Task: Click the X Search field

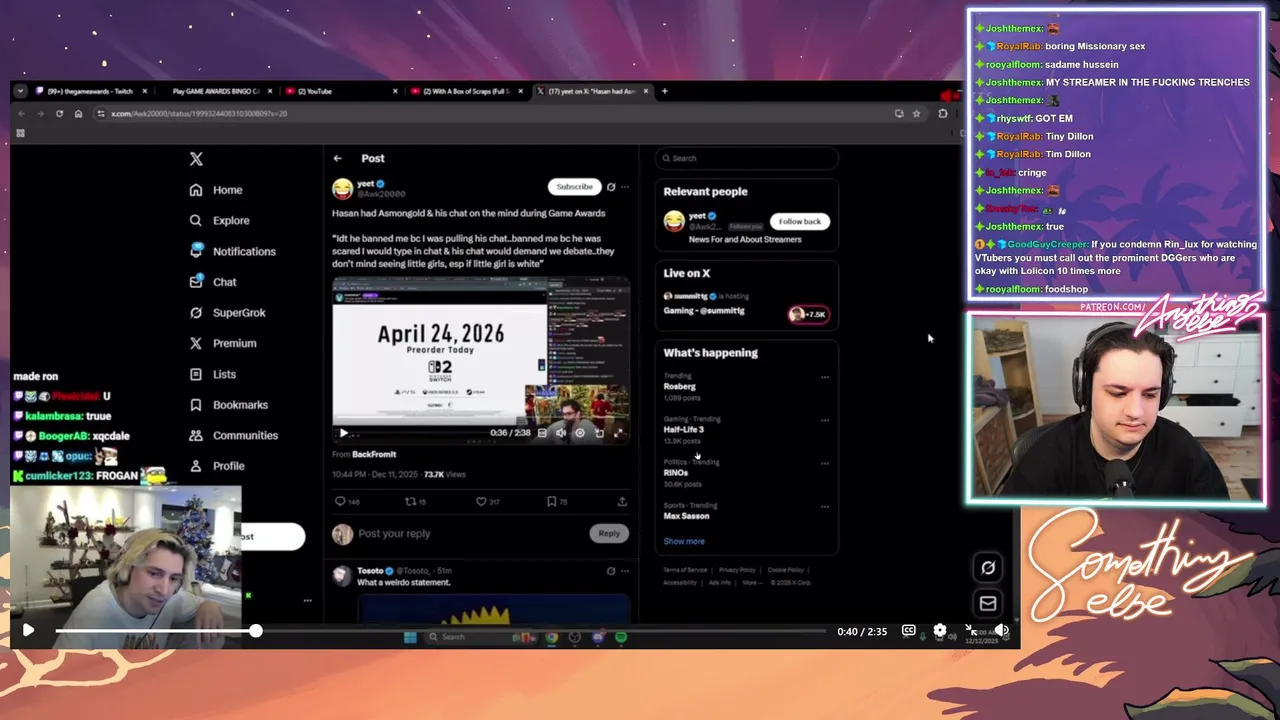Action: pyautogui.click(x=746, y=158)
